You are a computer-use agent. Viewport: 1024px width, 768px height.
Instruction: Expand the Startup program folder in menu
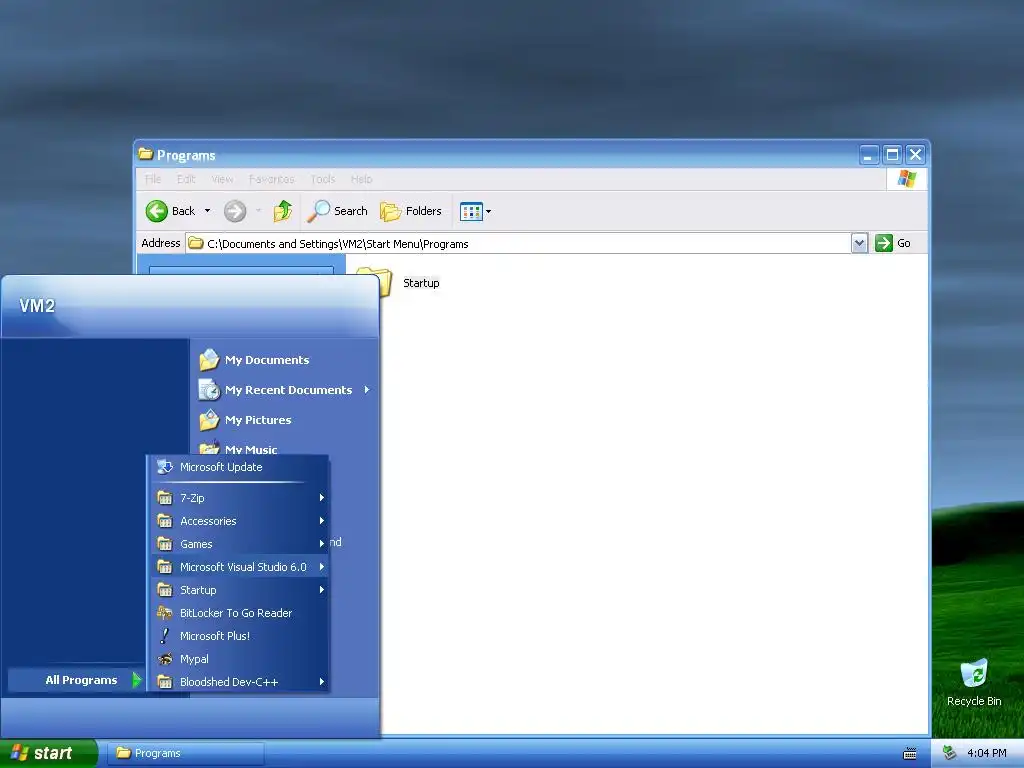click(x=238, y=590)
